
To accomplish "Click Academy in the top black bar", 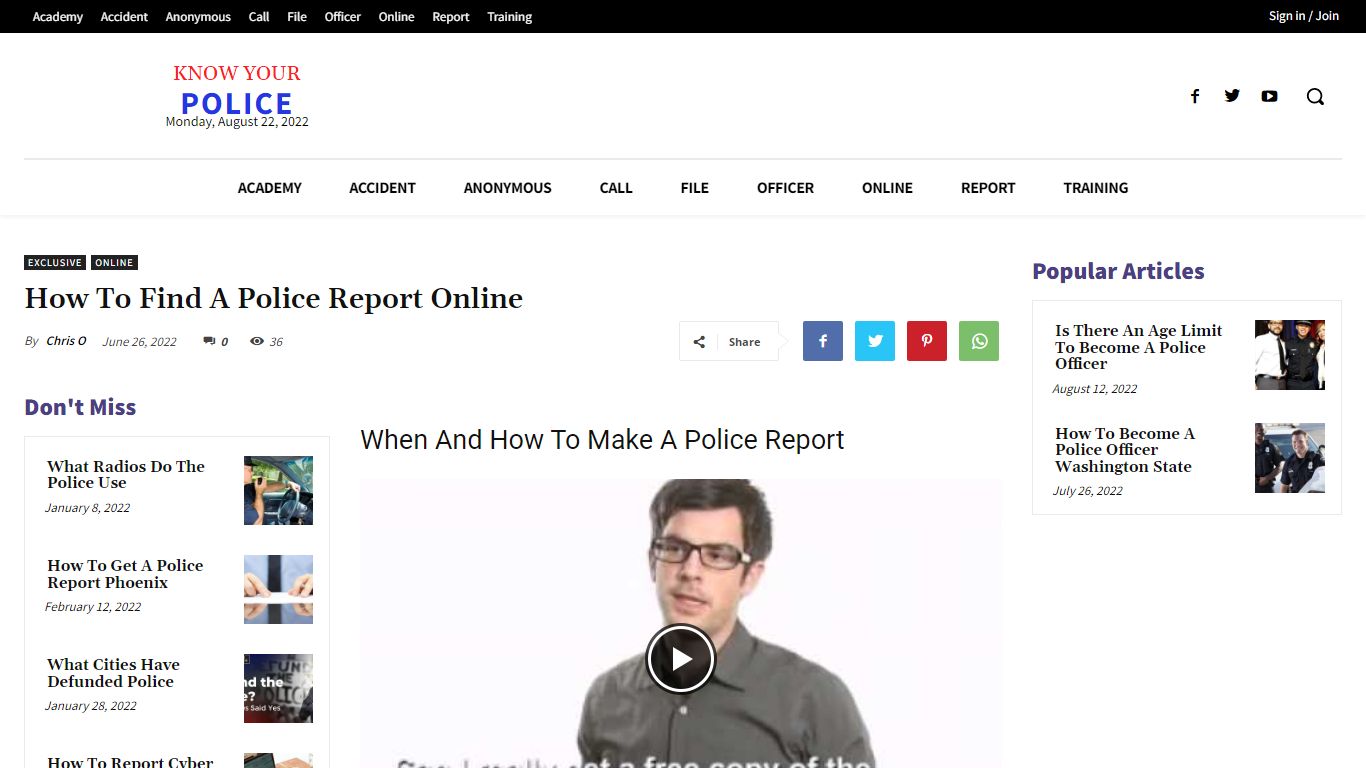I will (58, 17).
